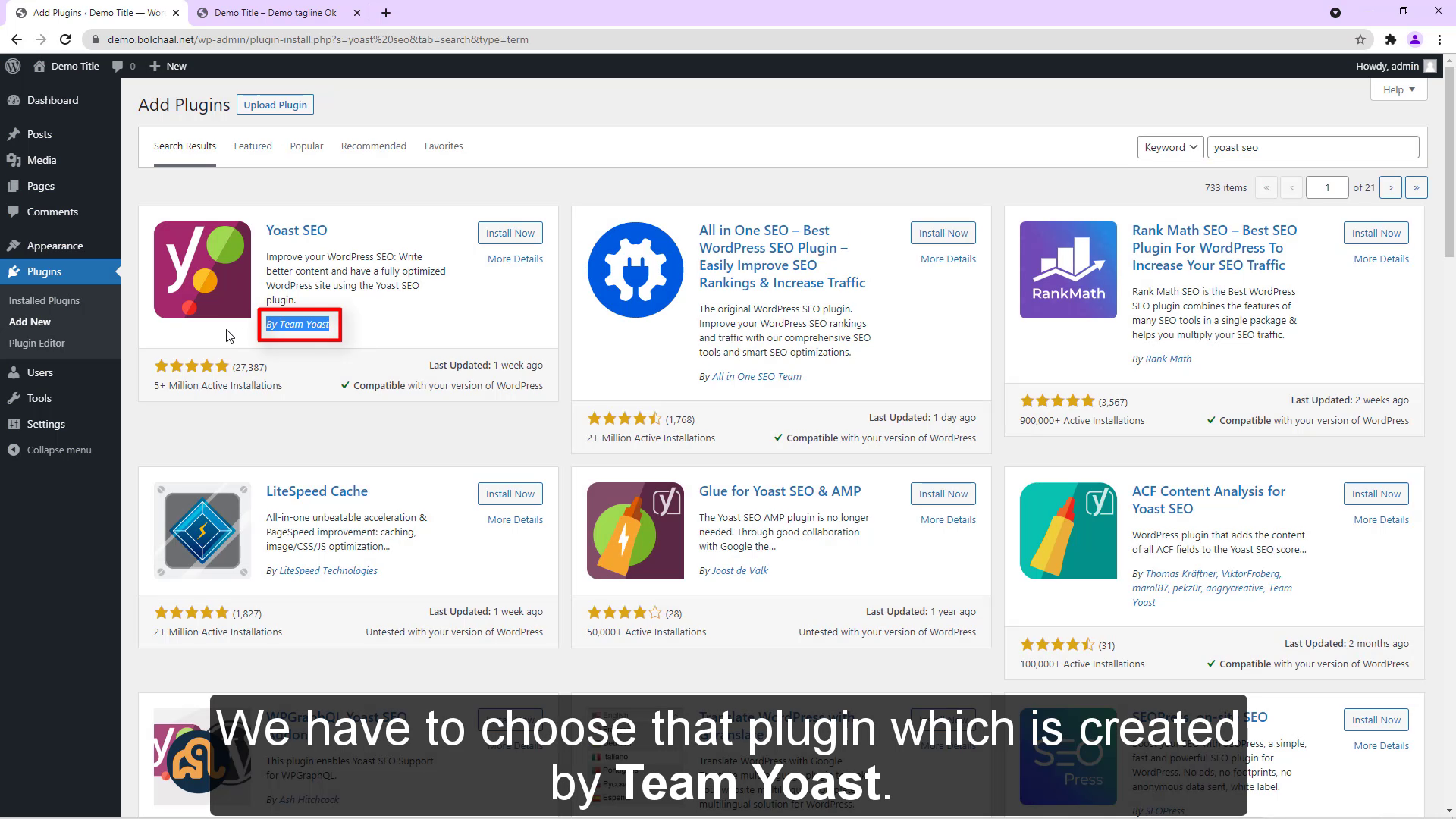Click the All in One SEO plugin icon
The width and height of the screenshot is (1456, 819).
(635, 270)
